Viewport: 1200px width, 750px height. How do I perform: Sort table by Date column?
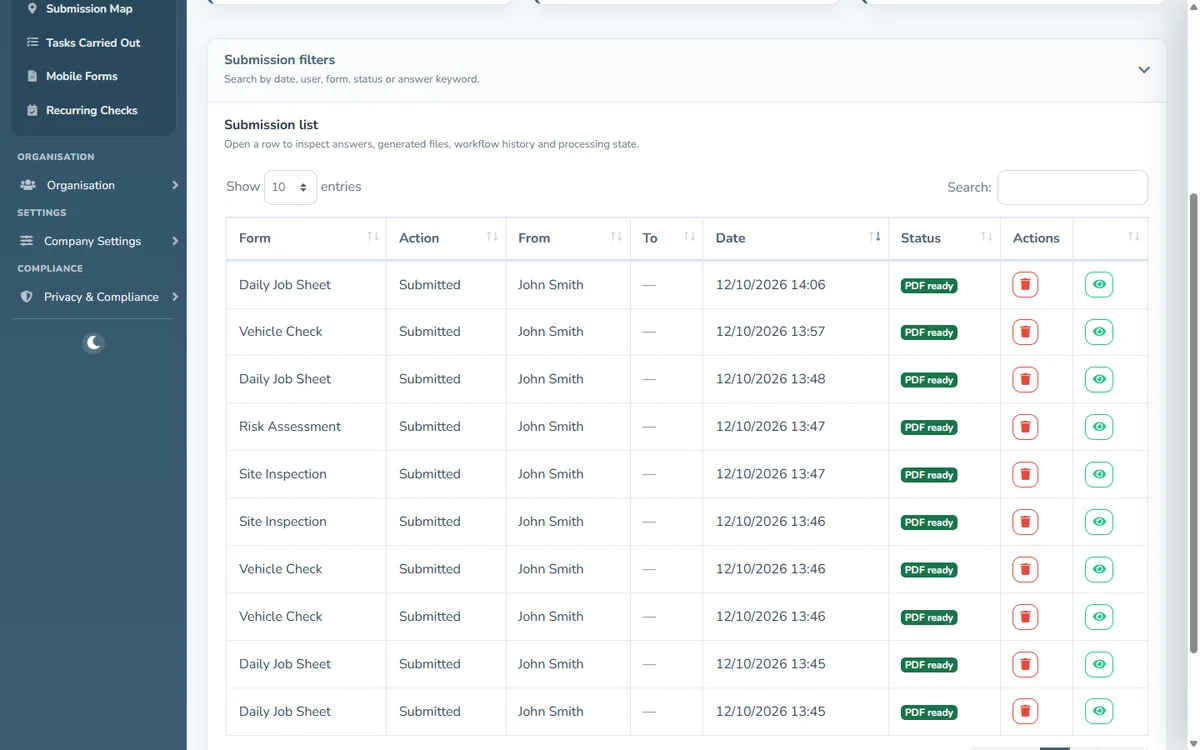pyautogui.click(x=796, y=238)
